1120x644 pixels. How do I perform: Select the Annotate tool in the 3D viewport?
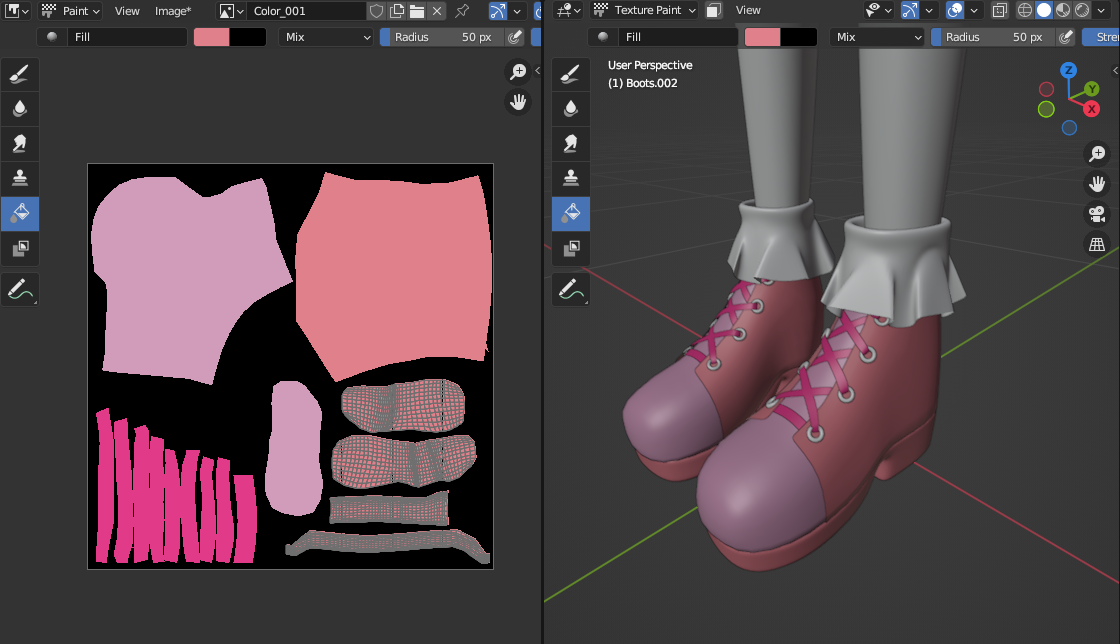tap(571, 289)
